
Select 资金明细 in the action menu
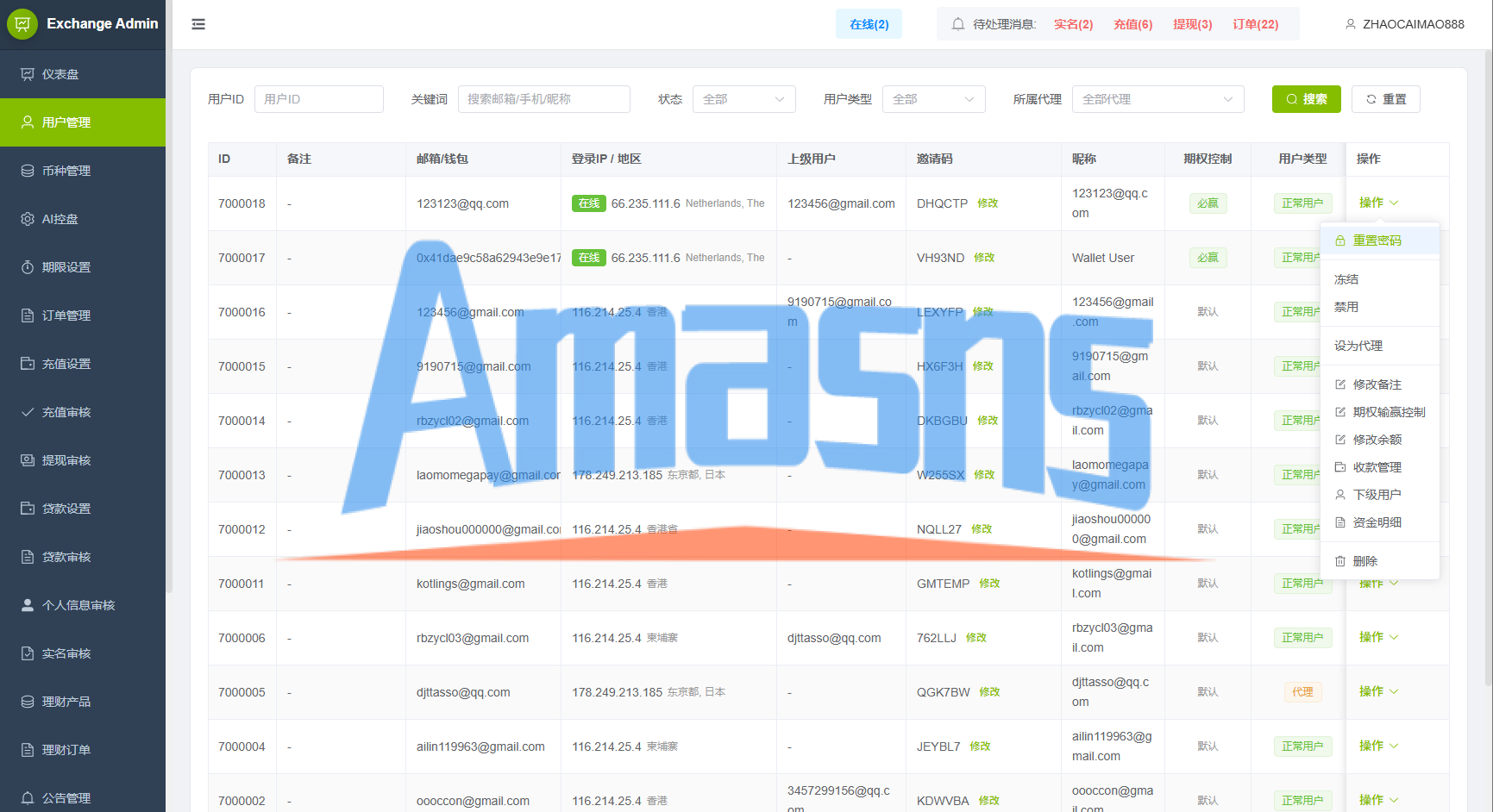click(1380, 522)
